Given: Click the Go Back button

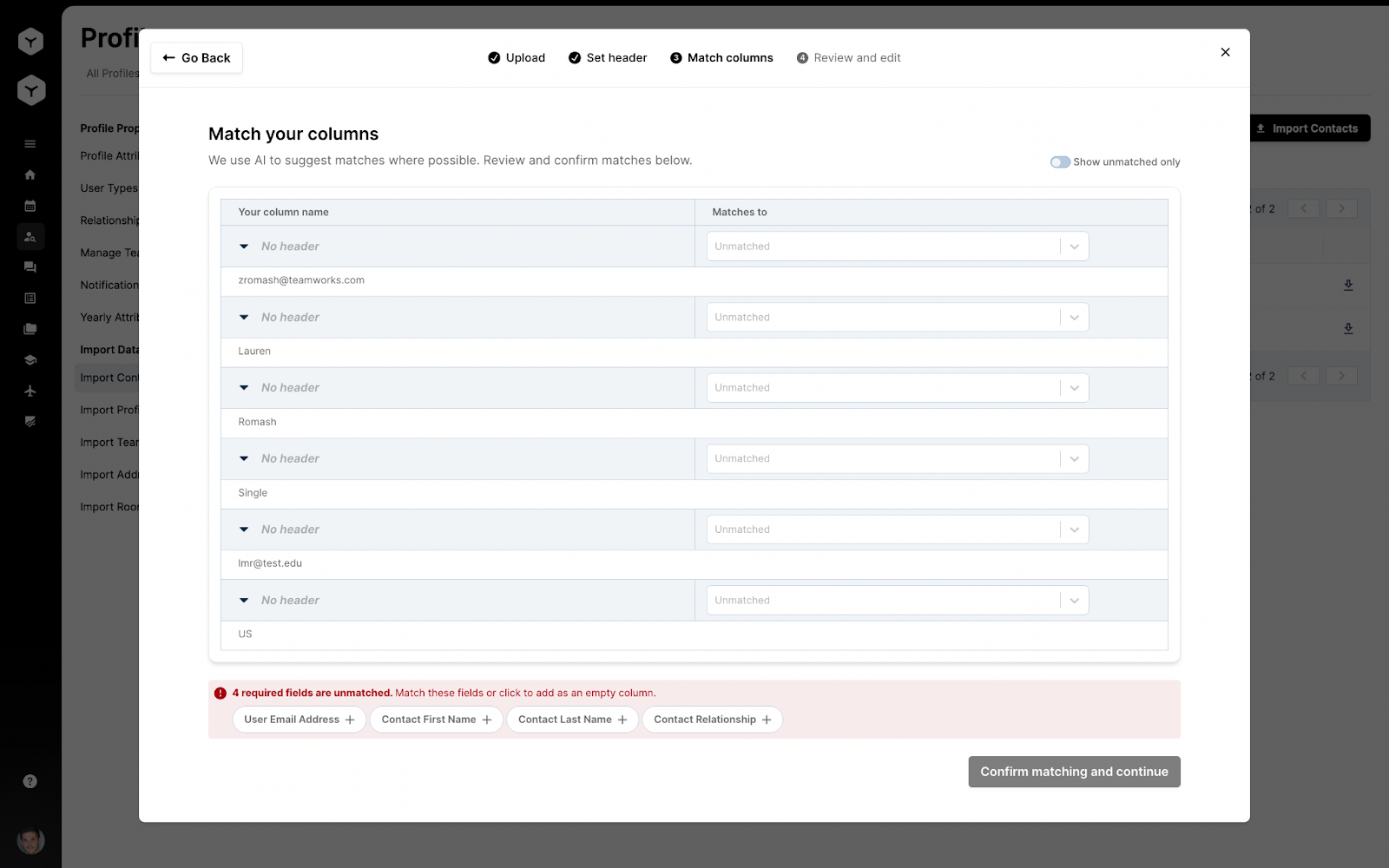Looking at the screenshot, I should tap(195, 57).
